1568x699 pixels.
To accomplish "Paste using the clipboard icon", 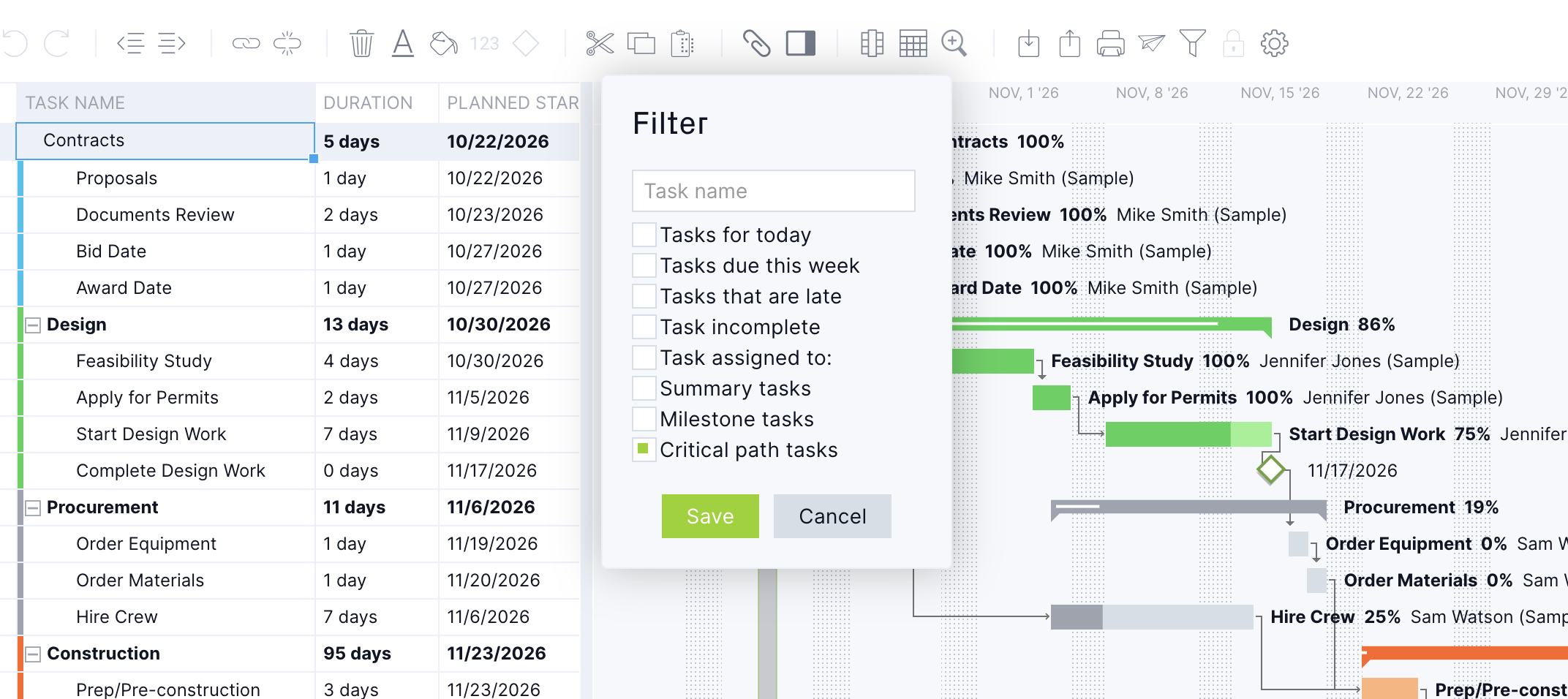I will click(x=682, y=43).
